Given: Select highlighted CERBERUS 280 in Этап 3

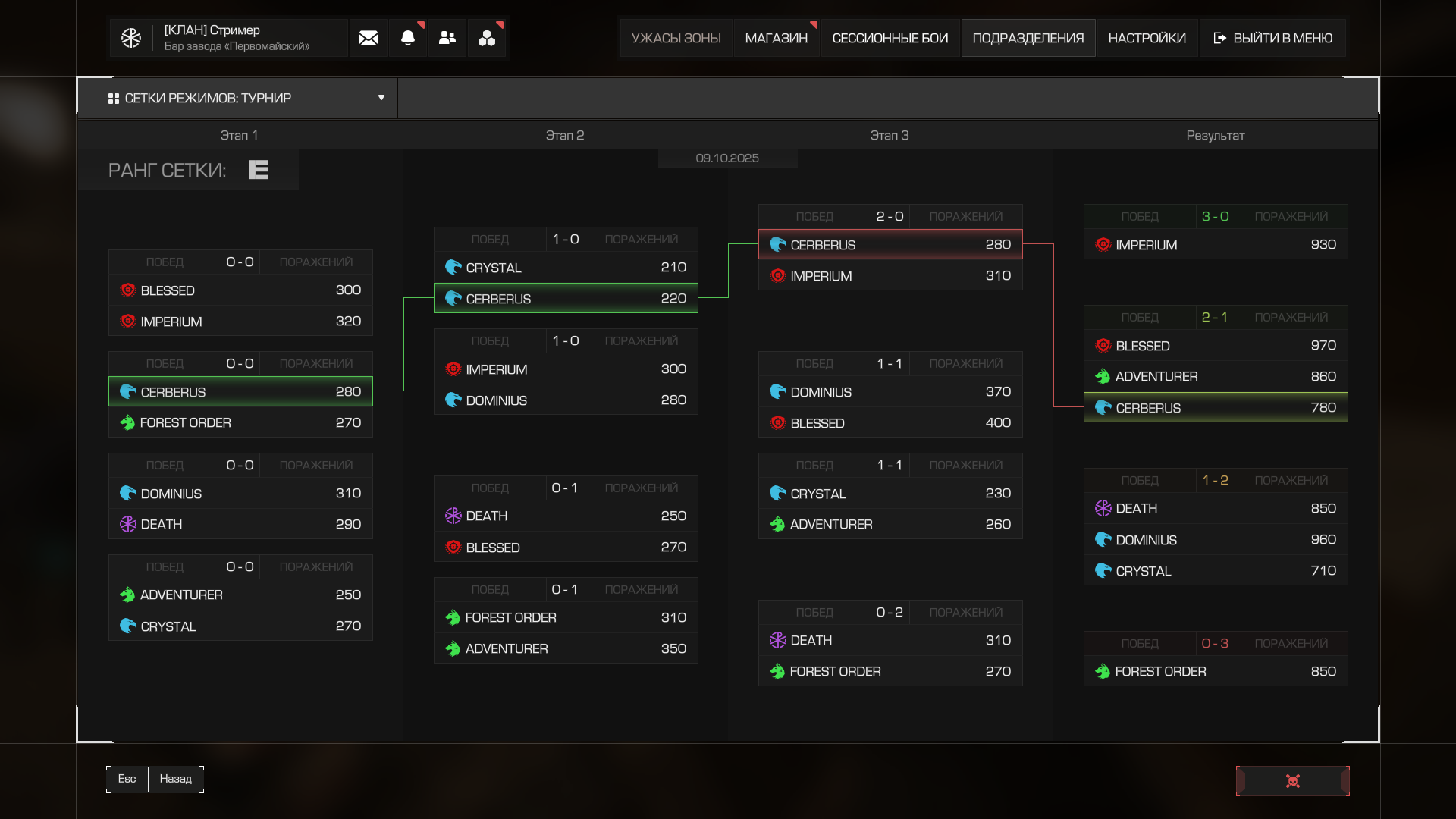Looking at the screenshot, I should (890, 245).
